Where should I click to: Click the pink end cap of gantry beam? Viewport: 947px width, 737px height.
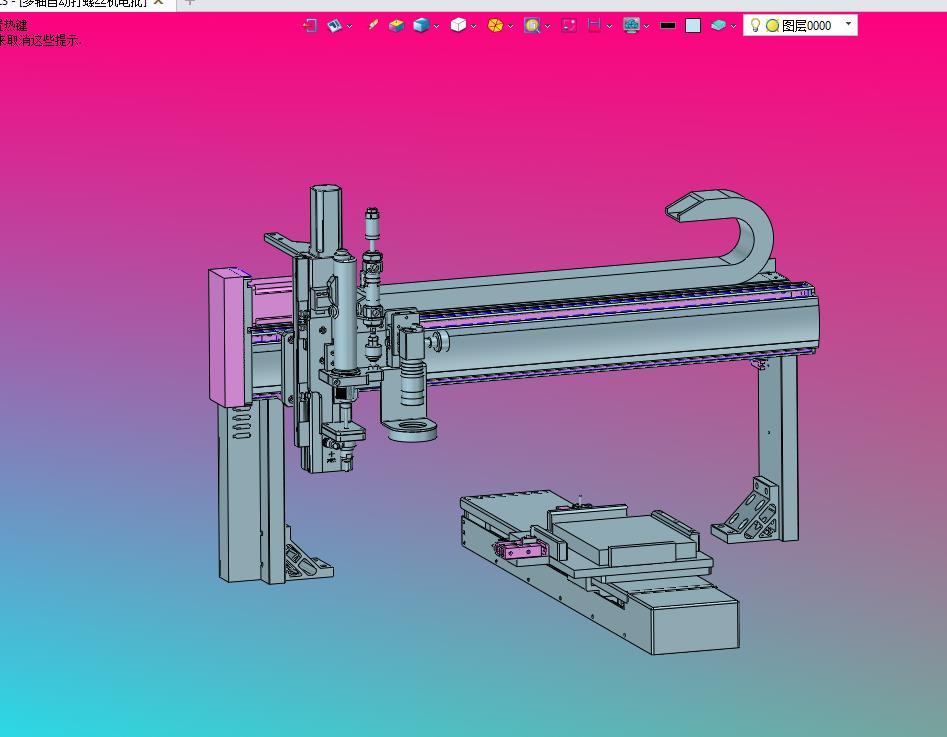tap(228, 336)
